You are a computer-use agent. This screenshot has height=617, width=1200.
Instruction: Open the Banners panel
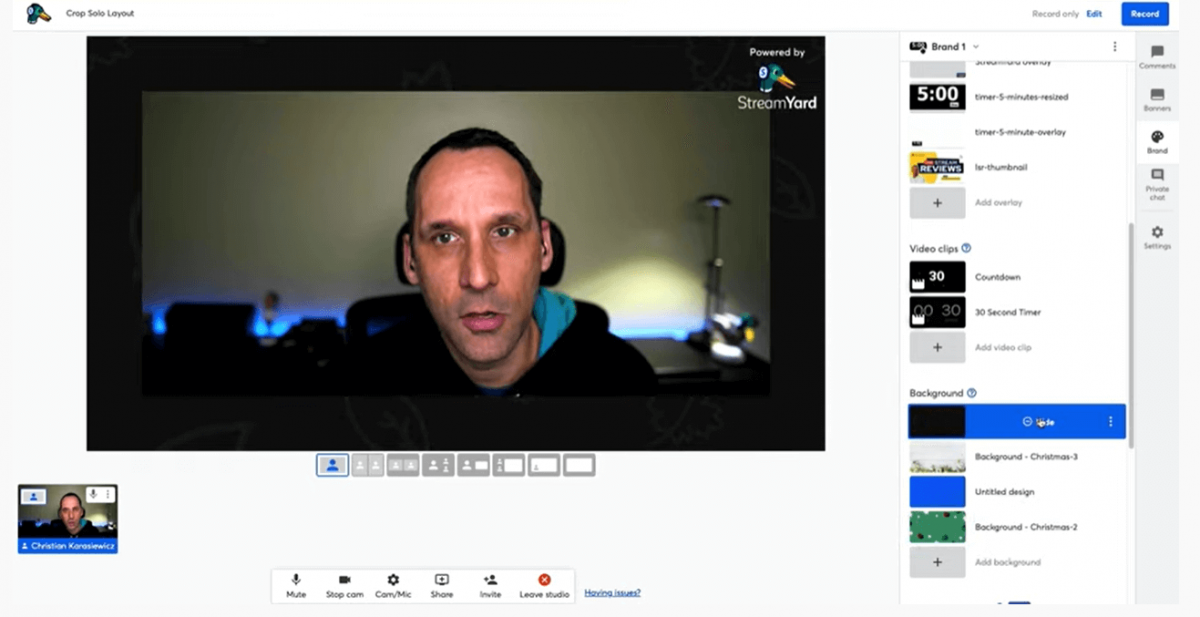1157,100
